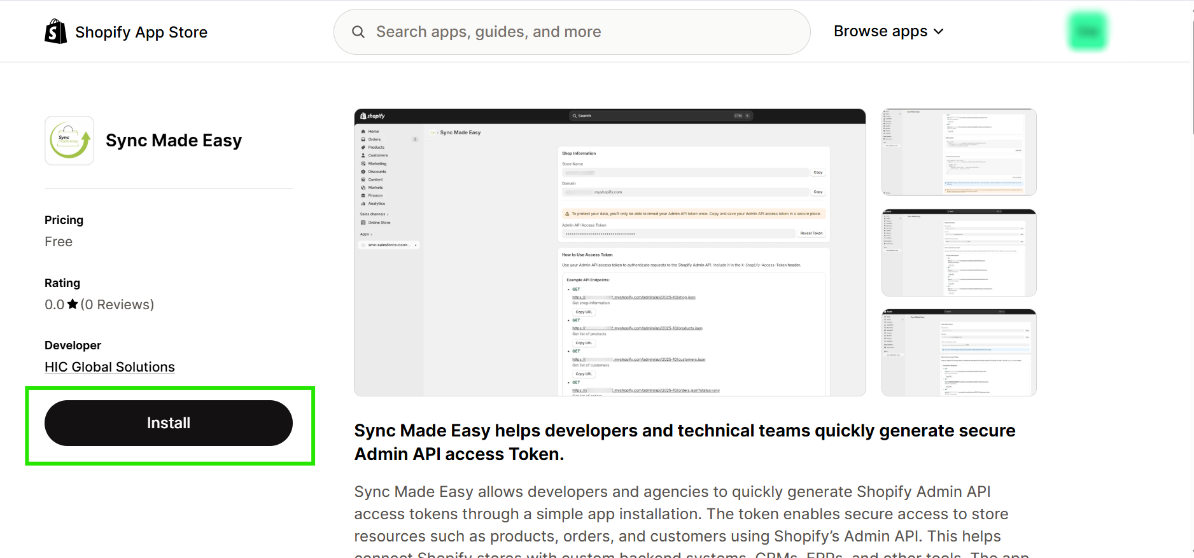This screenshot has height=558, width=1194.
Task: Focus the Search apps, guides, and more field
Action: tap(580, 32)
